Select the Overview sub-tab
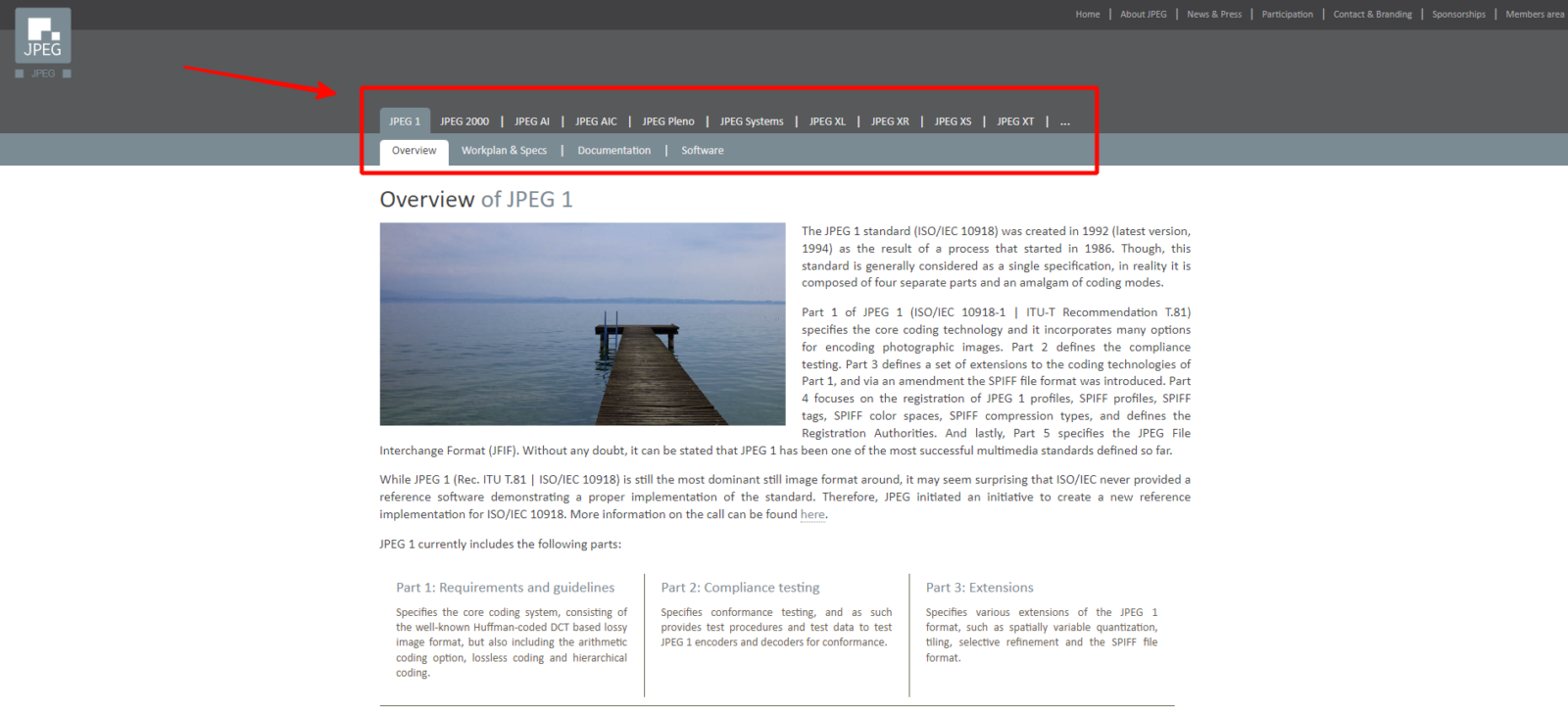1568x712 pixels. tap(415, 152)
